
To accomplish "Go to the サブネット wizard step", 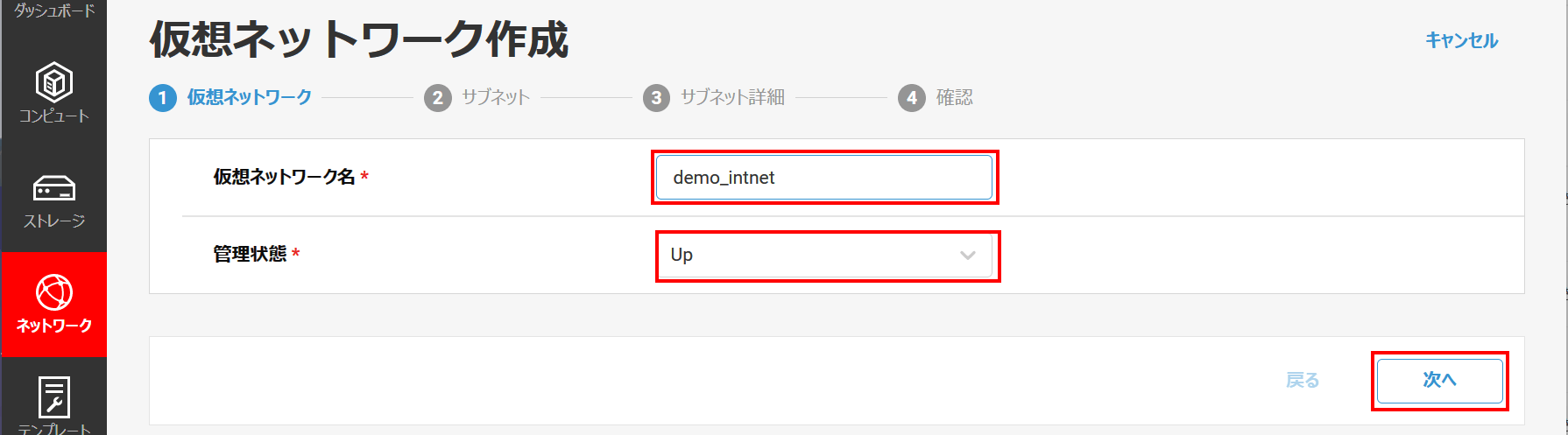I will pos(496,98).
